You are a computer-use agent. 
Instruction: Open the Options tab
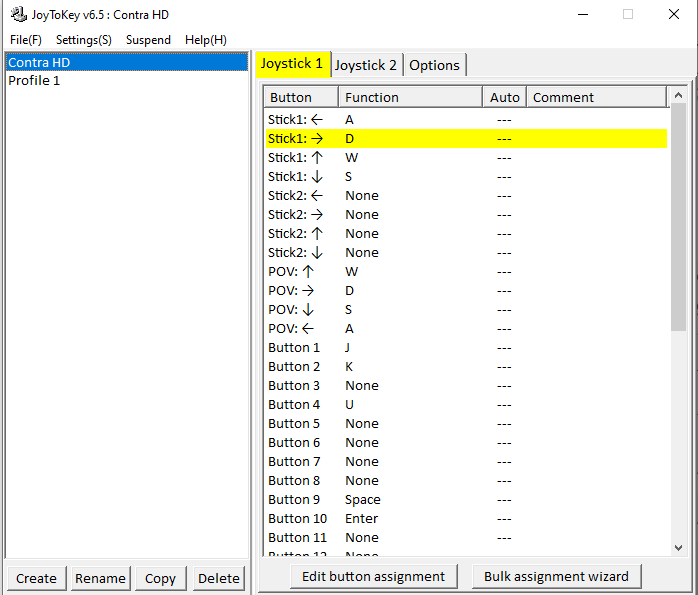pos(434,65)
